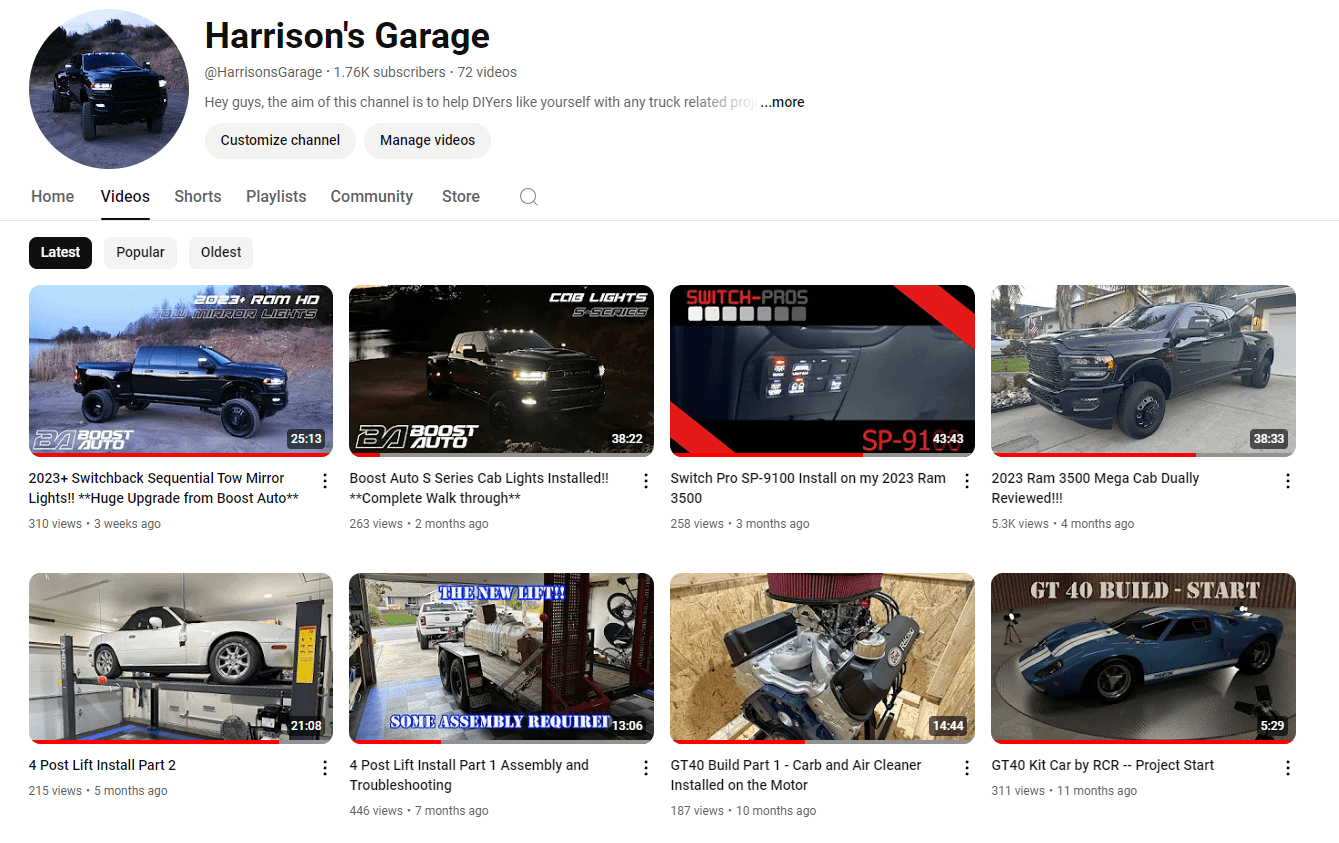Image resolution: width=1339 pixels, height=843 pixels.
Task: Click the @HarrisonsGarage channel handle
Action: [264, 72]
